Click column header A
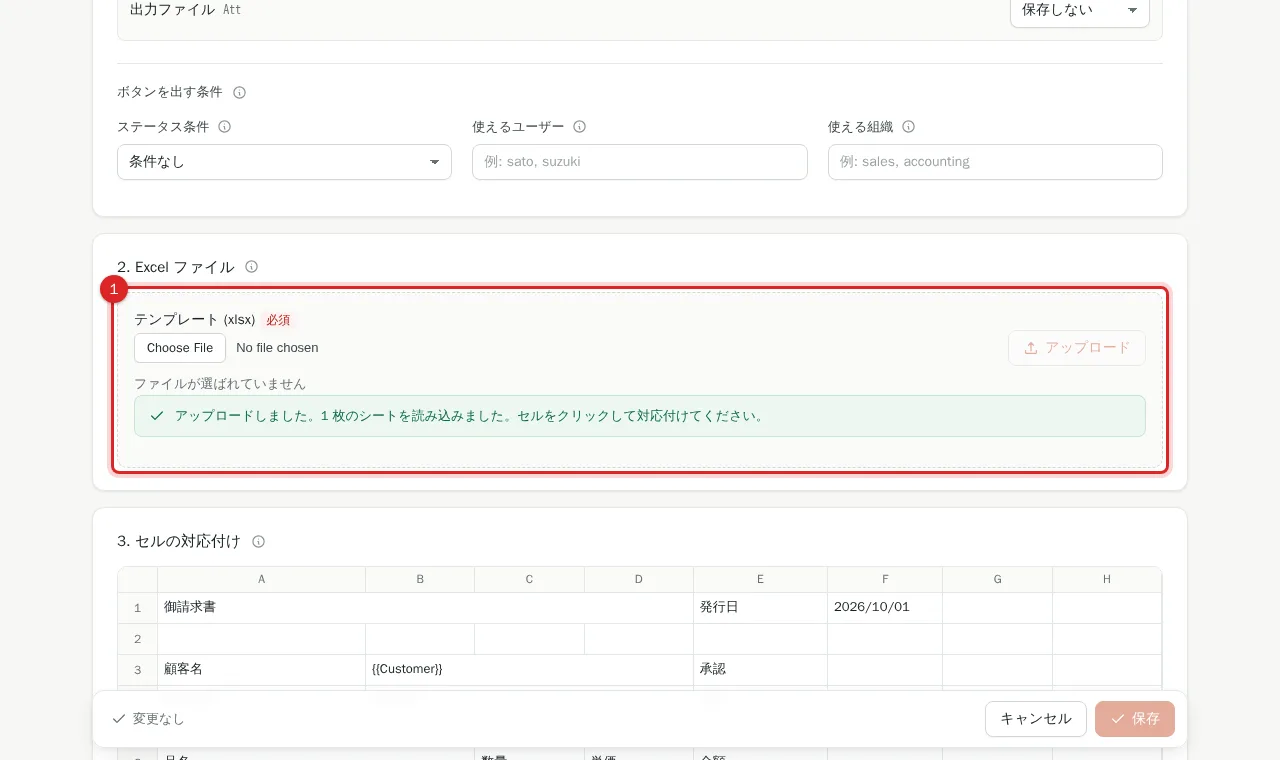 pos(262,580)
